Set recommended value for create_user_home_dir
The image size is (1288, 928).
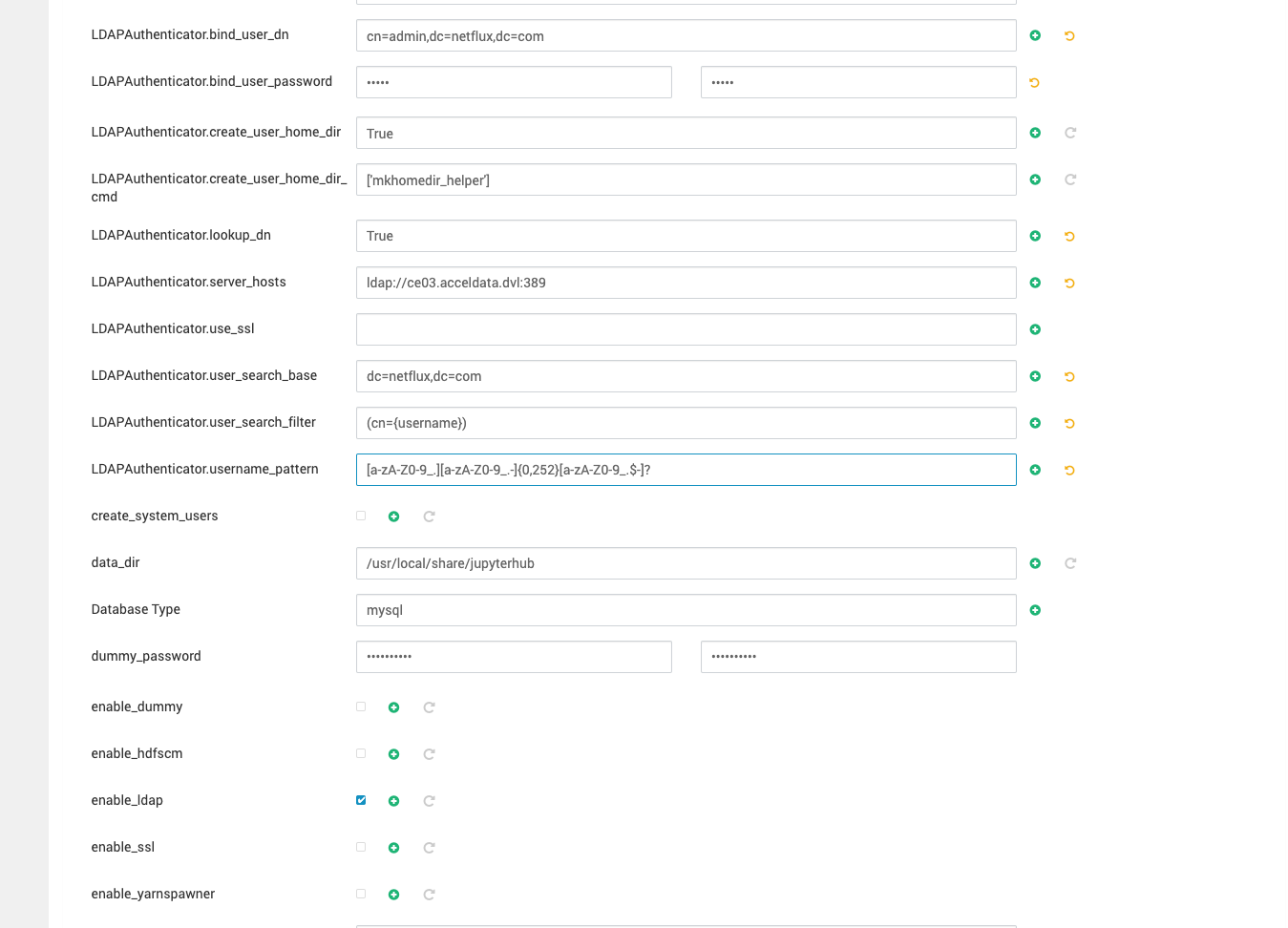[x=1069, y=133]
